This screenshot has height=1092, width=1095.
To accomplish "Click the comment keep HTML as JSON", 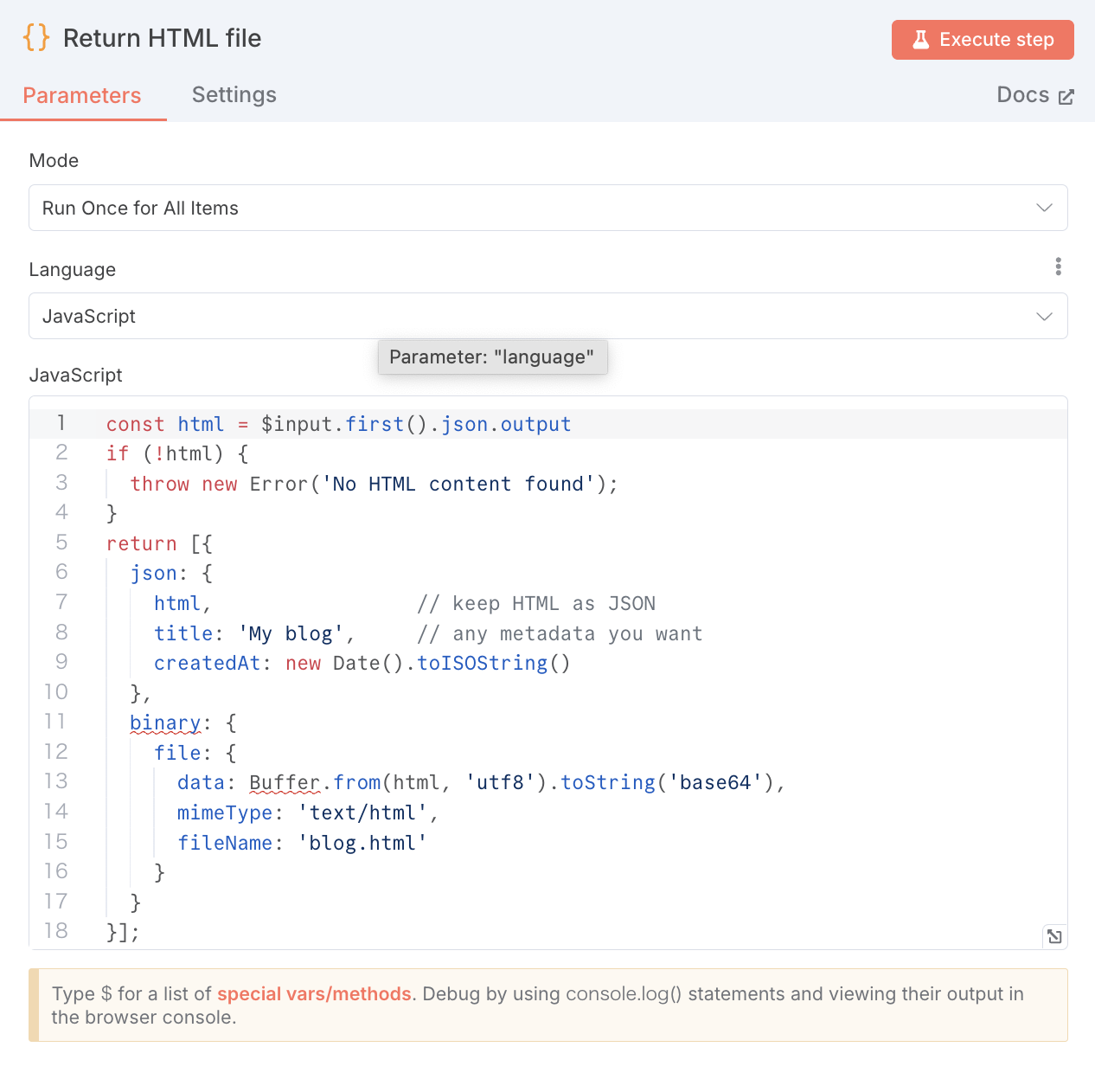I will point(536,603).
